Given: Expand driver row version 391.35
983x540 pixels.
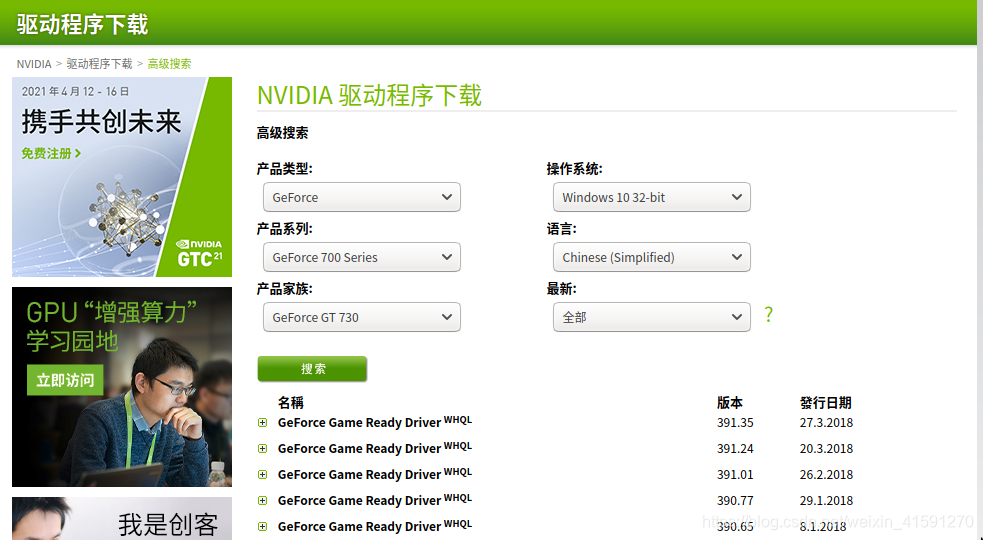Looking at the screenshot, I should (x=263, y=423).
